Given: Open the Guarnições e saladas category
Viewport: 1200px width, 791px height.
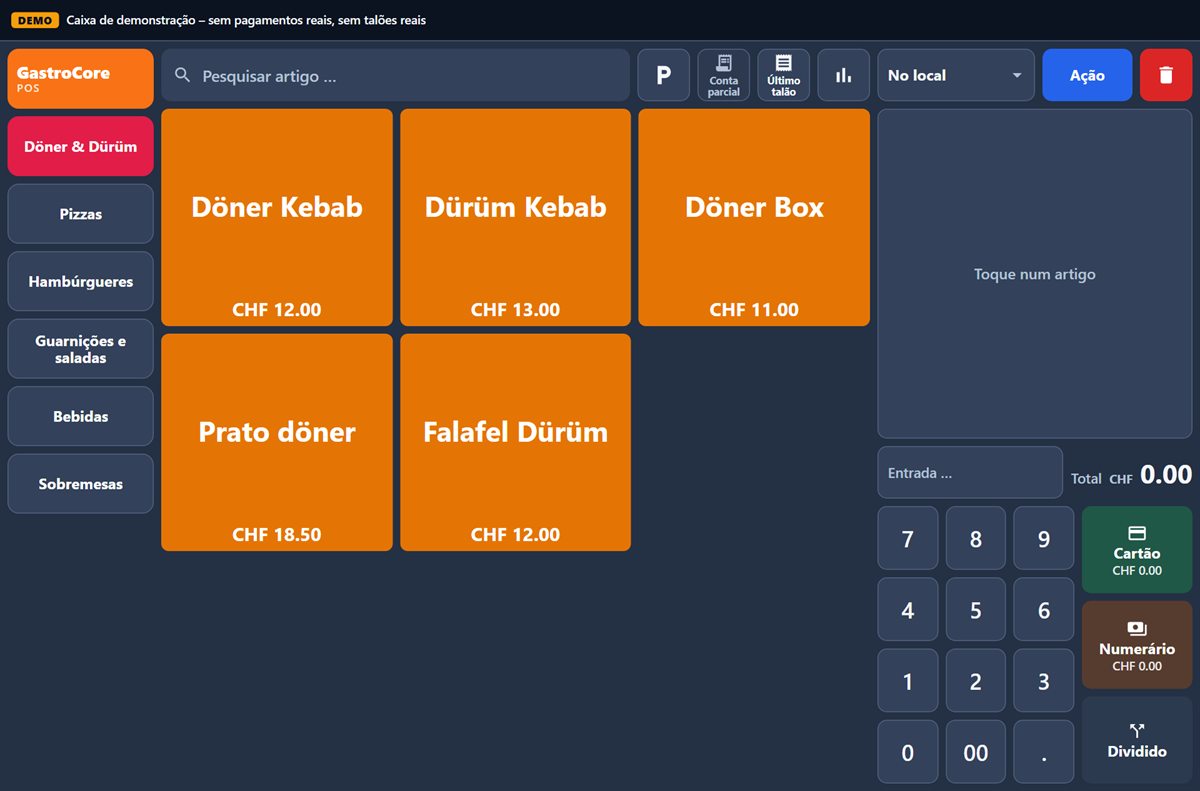Looking at the screenshot, I should pyautogui.click(x=81, y=349).
